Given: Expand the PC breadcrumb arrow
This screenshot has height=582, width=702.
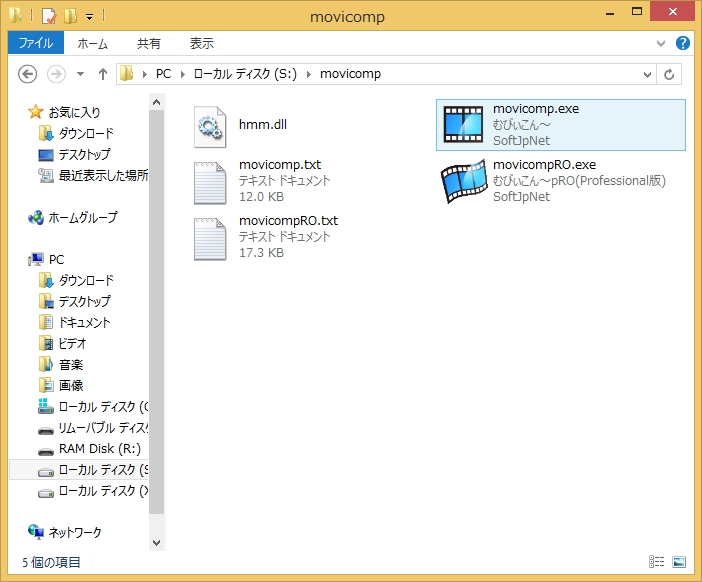Looking at the screenshot, I should [x=183, y=74].
